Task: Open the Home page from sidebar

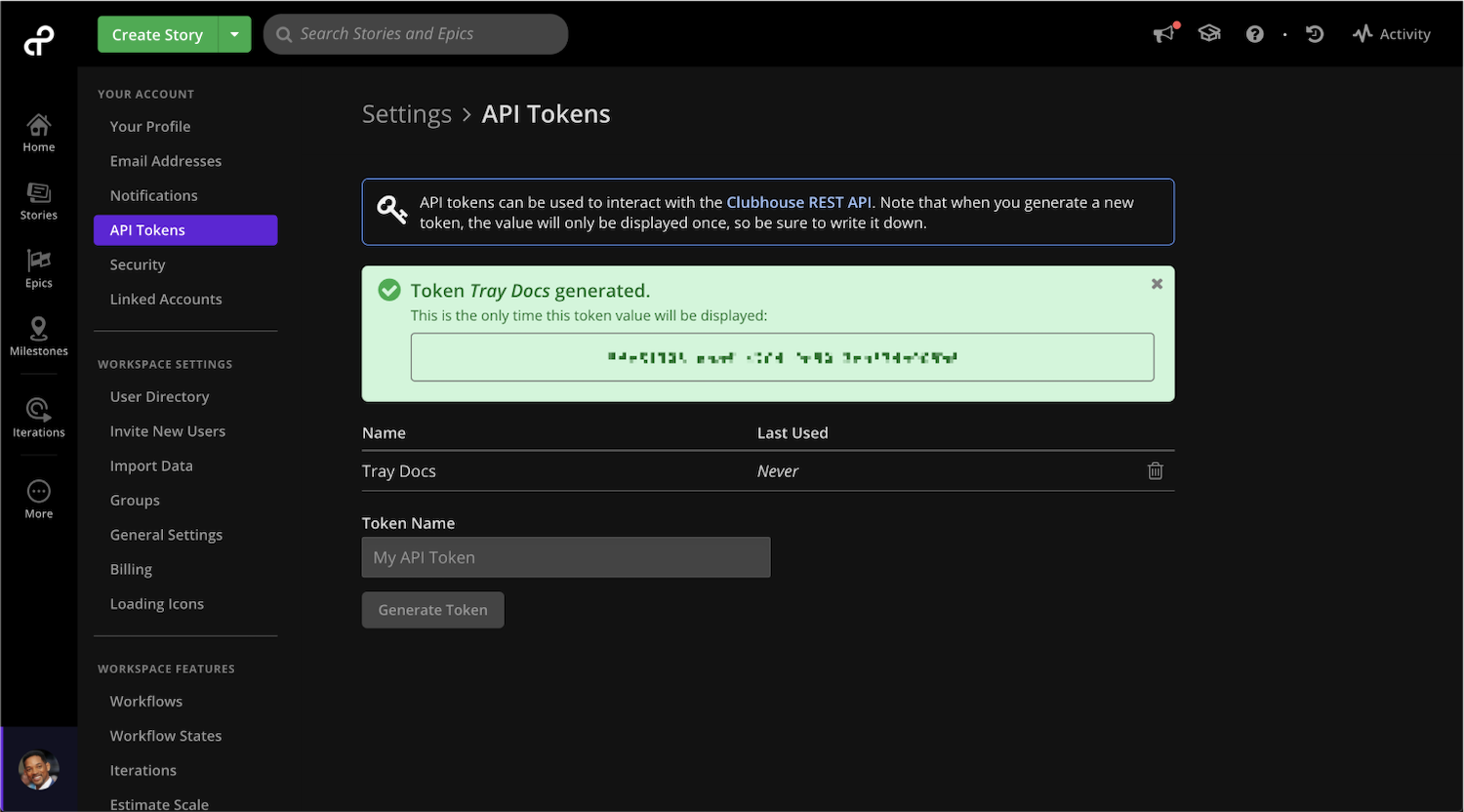Action: [x=39, y=134]
